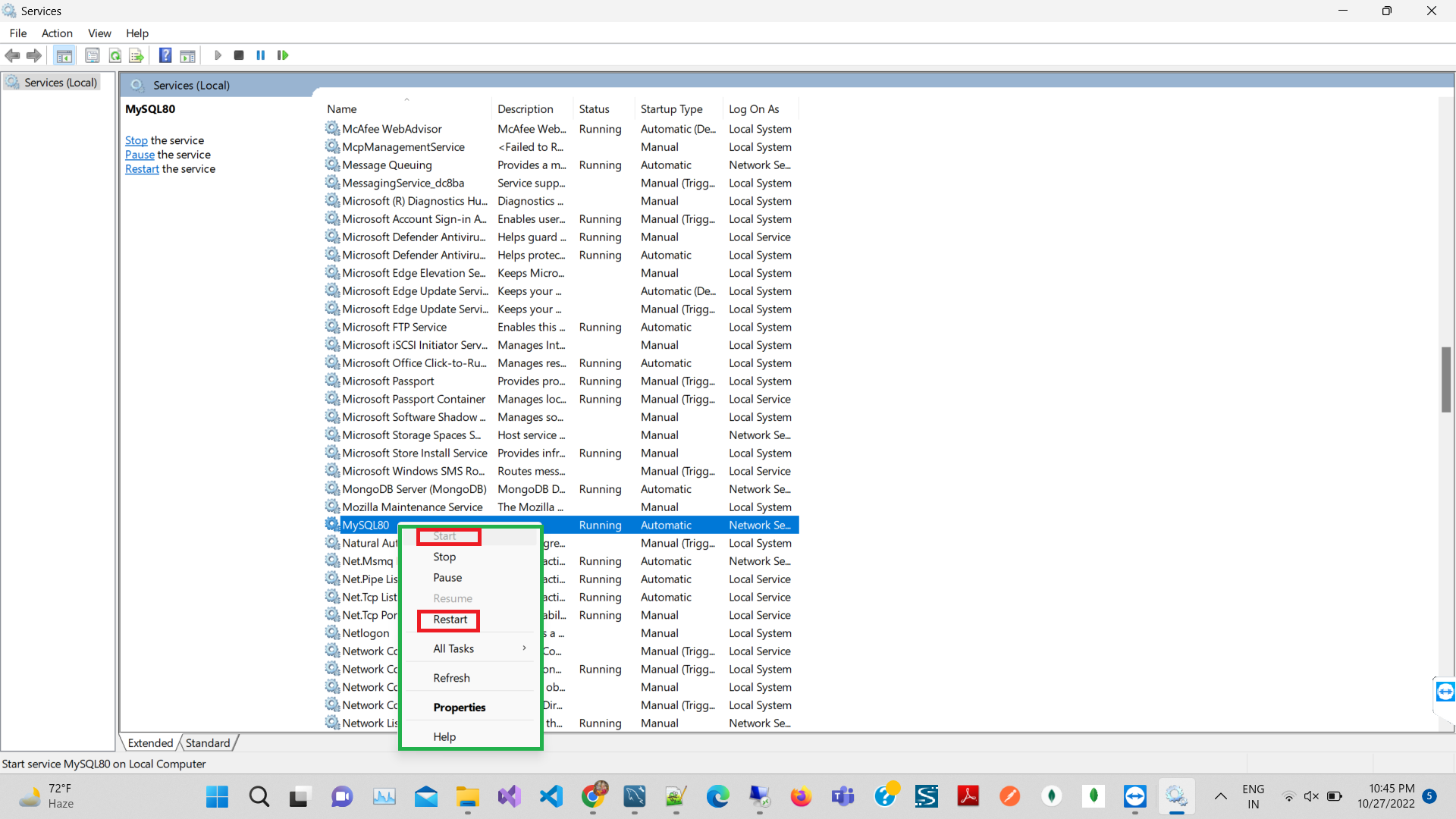Open taskbar Search magnifier
Image resolution: width=1456 pixels, height=819 pixels.
pyautogui.click(x=259, y=796)
